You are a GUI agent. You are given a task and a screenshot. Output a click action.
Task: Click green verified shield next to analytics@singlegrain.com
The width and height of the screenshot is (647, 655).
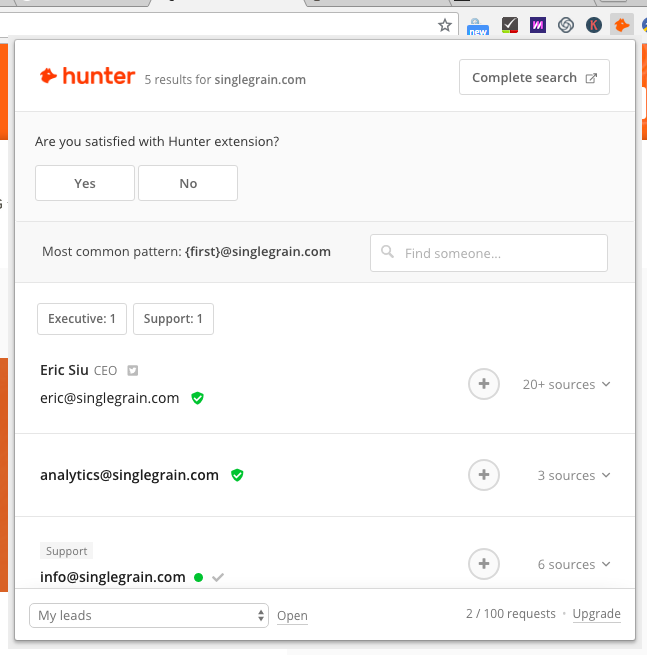tap(237, 475)
